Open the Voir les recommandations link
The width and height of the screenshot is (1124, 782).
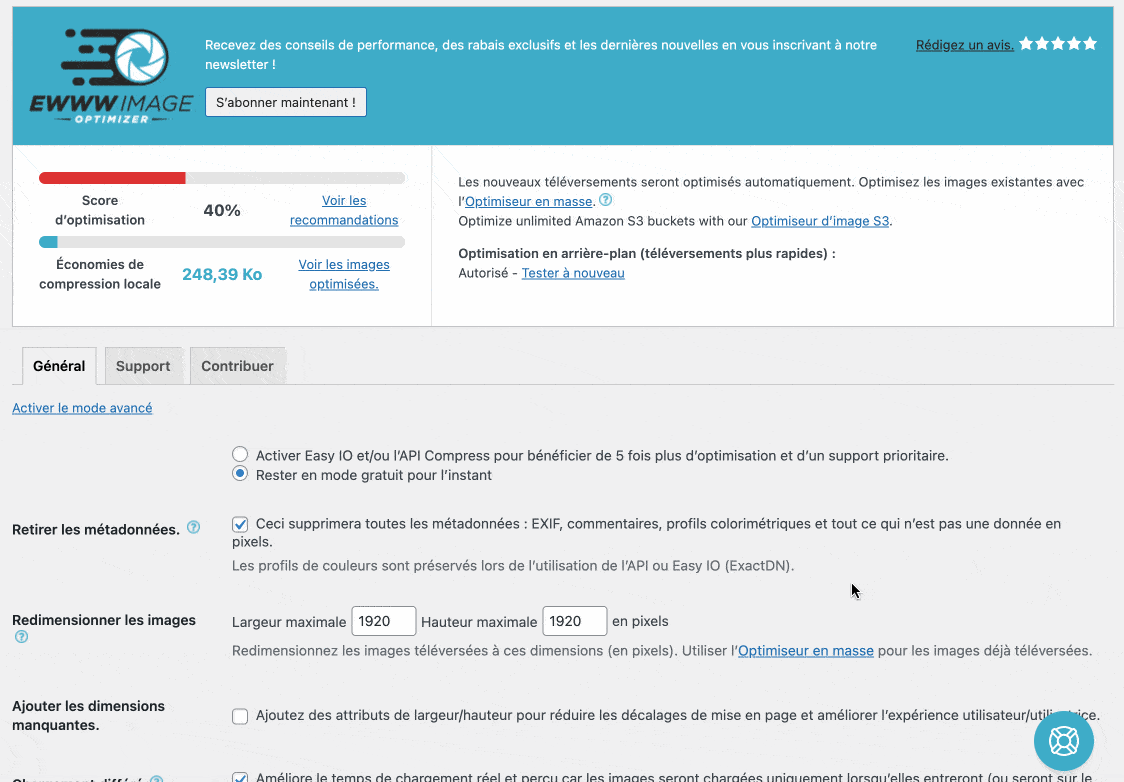click(344, 209)
